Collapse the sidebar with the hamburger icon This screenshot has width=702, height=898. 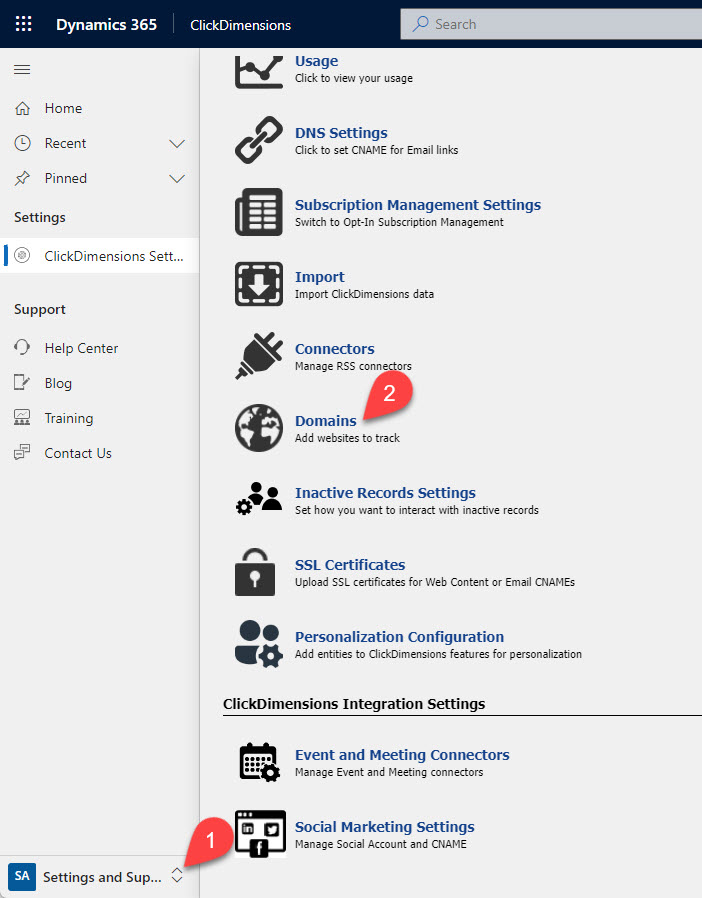click(x=22, y=70)
